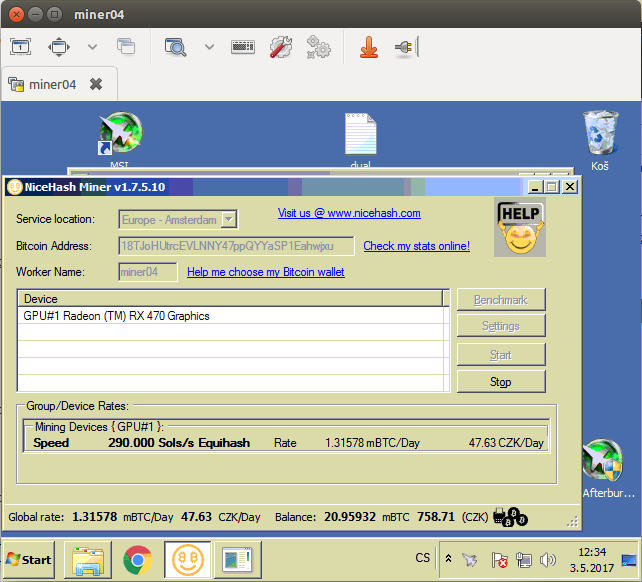This screenshot has height=582, width=642.
Task: Click the show desktop icon
Action: point(629,560)
